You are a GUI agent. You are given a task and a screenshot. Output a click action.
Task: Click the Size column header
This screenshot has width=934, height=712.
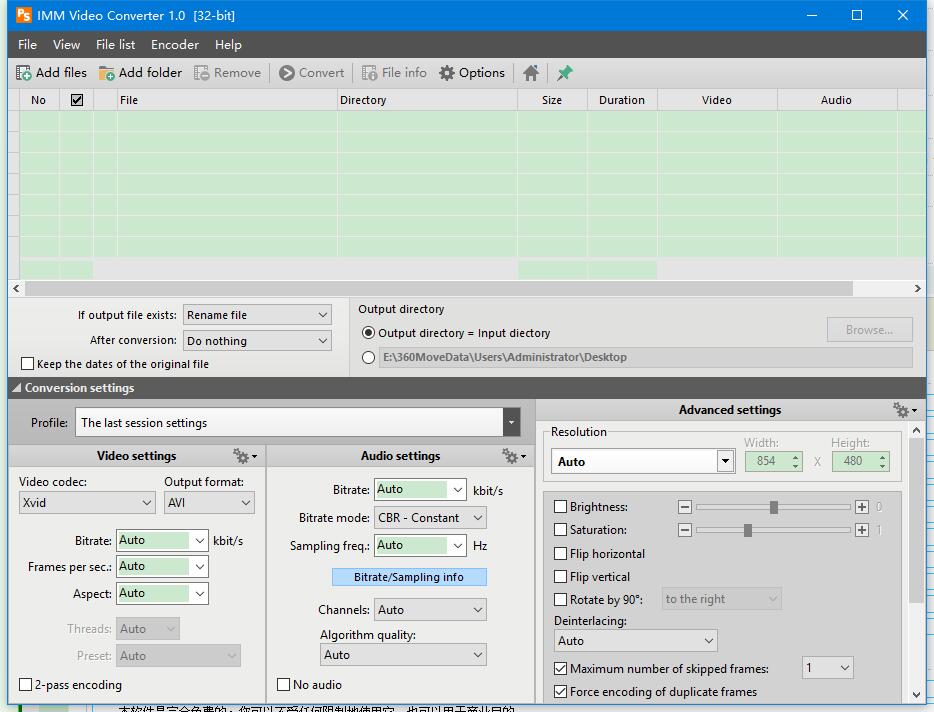point(552,100)
